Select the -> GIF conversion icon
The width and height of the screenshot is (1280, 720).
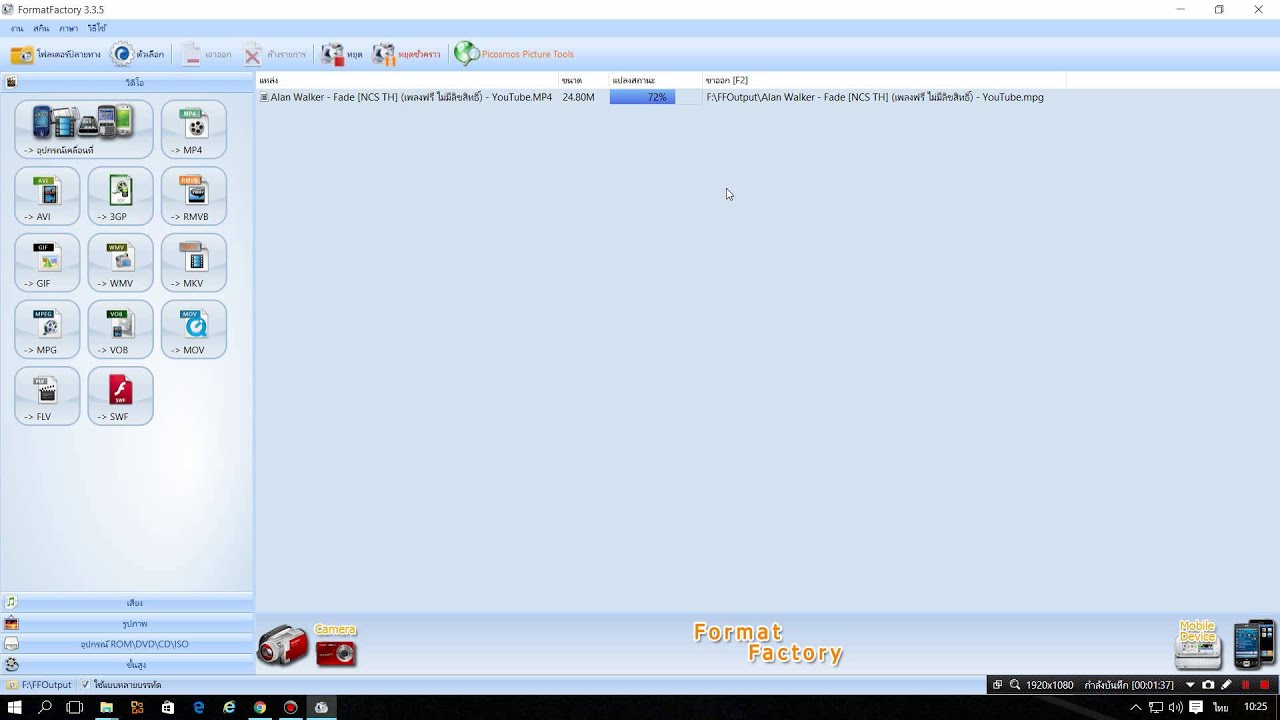click(47, 263)
